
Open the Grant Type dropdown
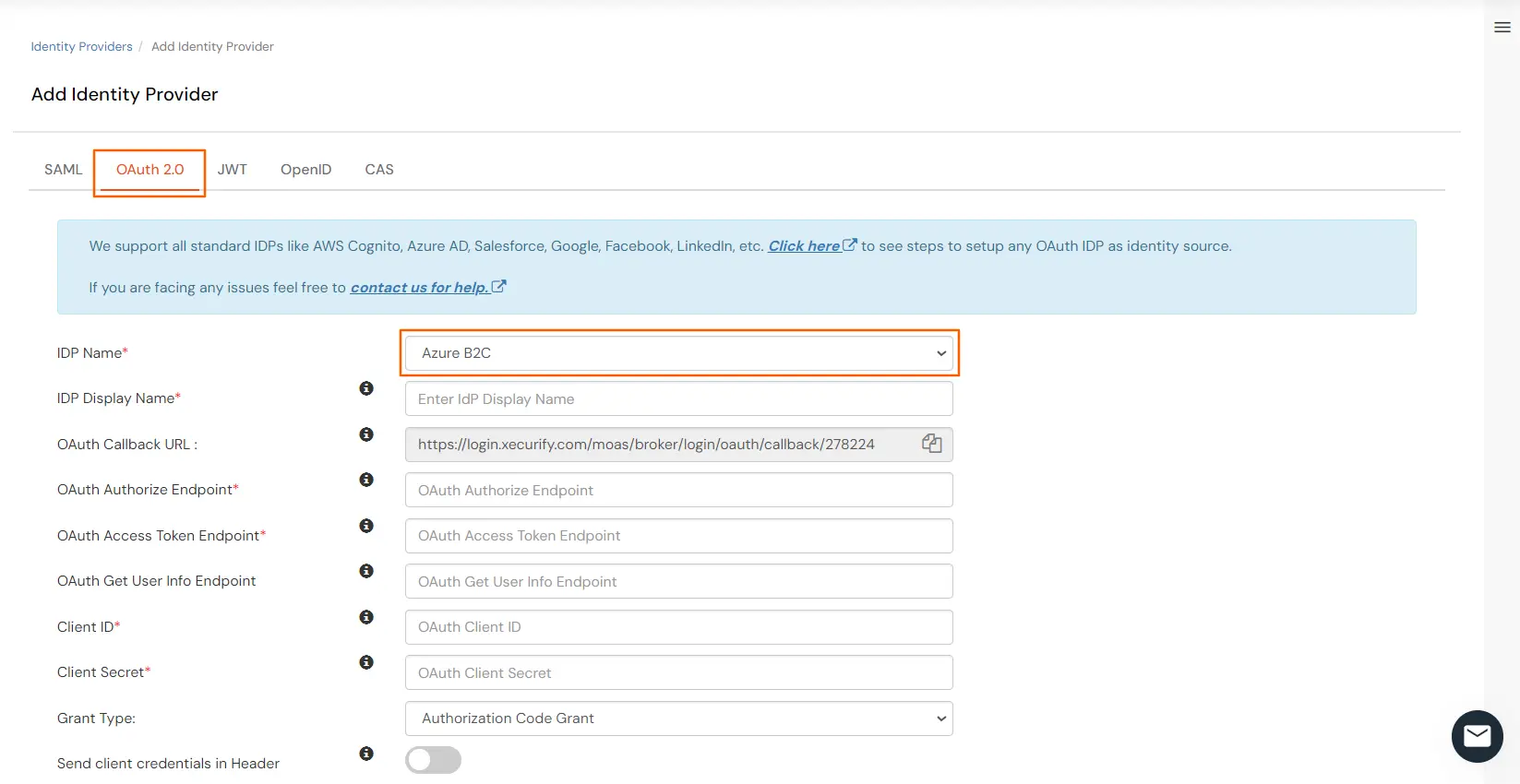point(679,719)
